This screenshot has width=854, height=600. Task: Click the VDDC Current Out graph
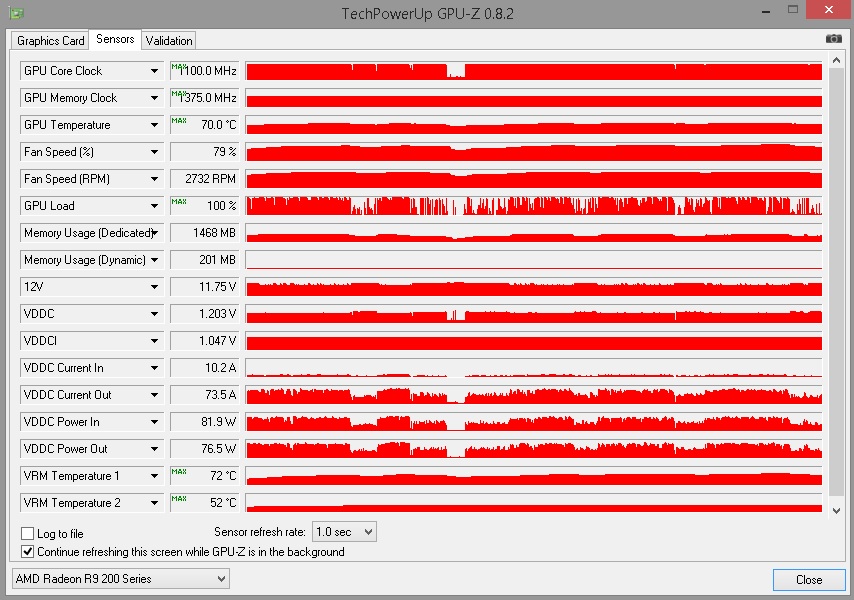pyautogui.click(x=534, y=395)
